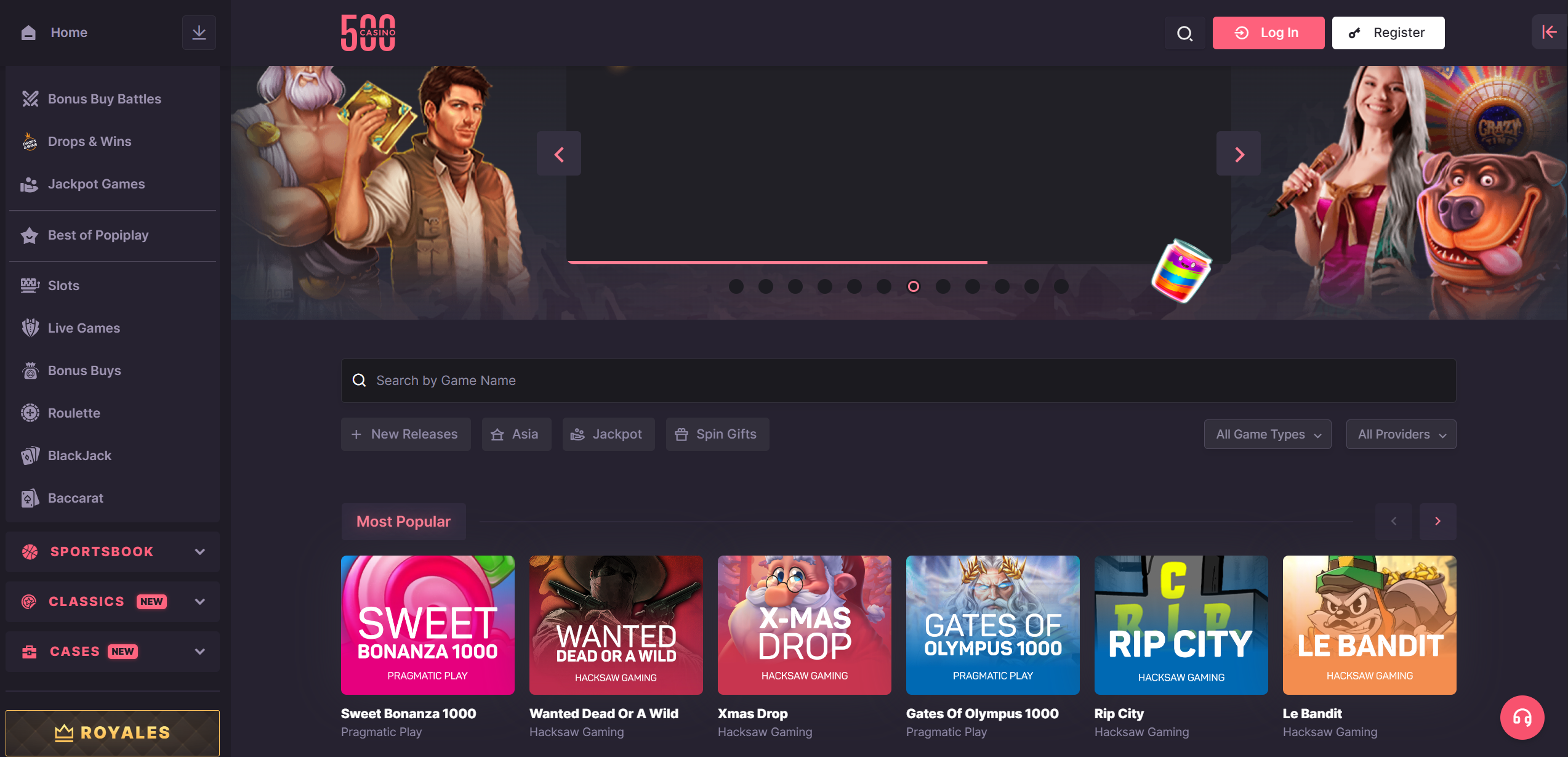Viewport: 1568px width, 757px height.
Task: Expand the Sportsbook section chevron
Action: pyautogui.click(x=199, y=552)
